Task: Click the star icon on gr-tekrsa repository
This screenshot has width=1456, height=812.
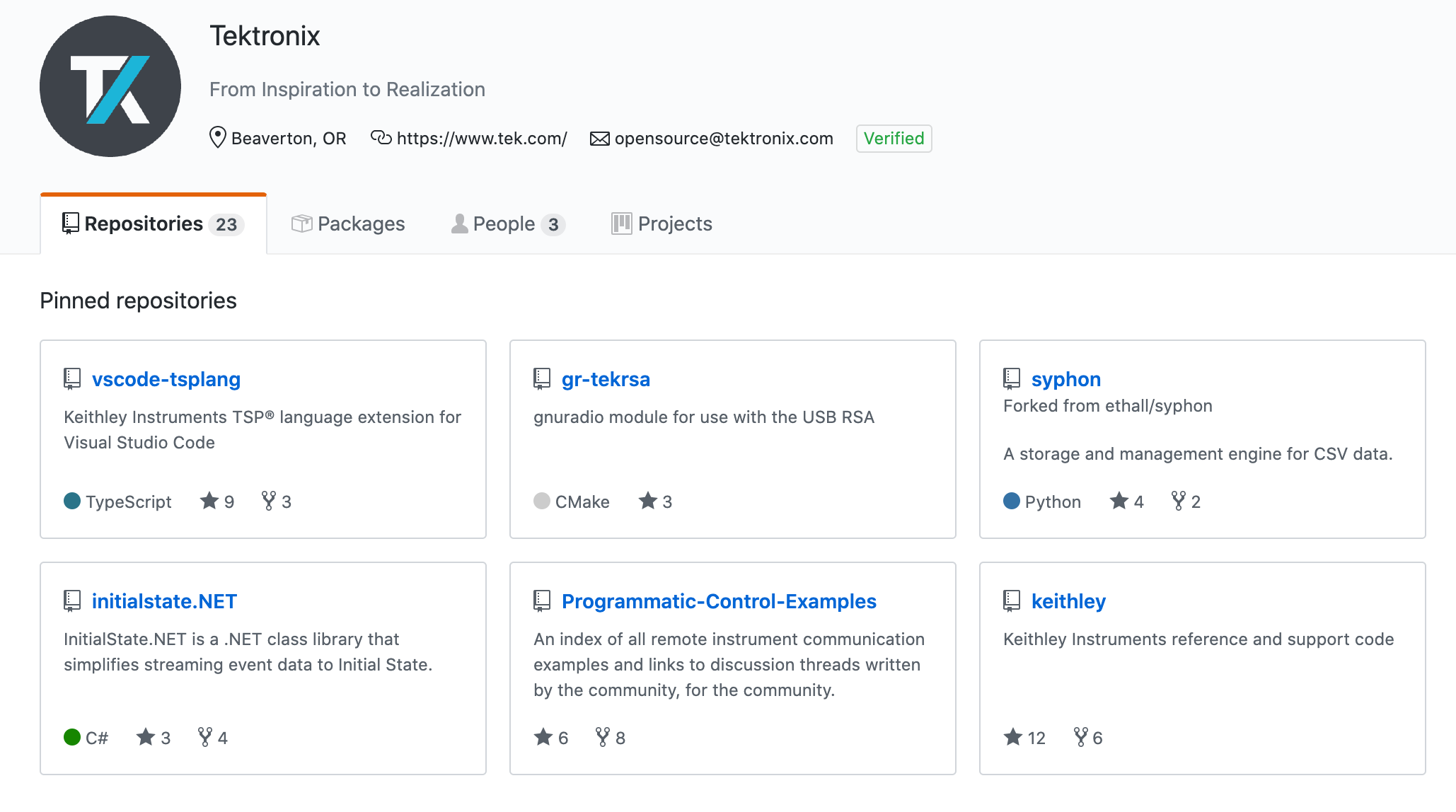Action: [647, 501]
